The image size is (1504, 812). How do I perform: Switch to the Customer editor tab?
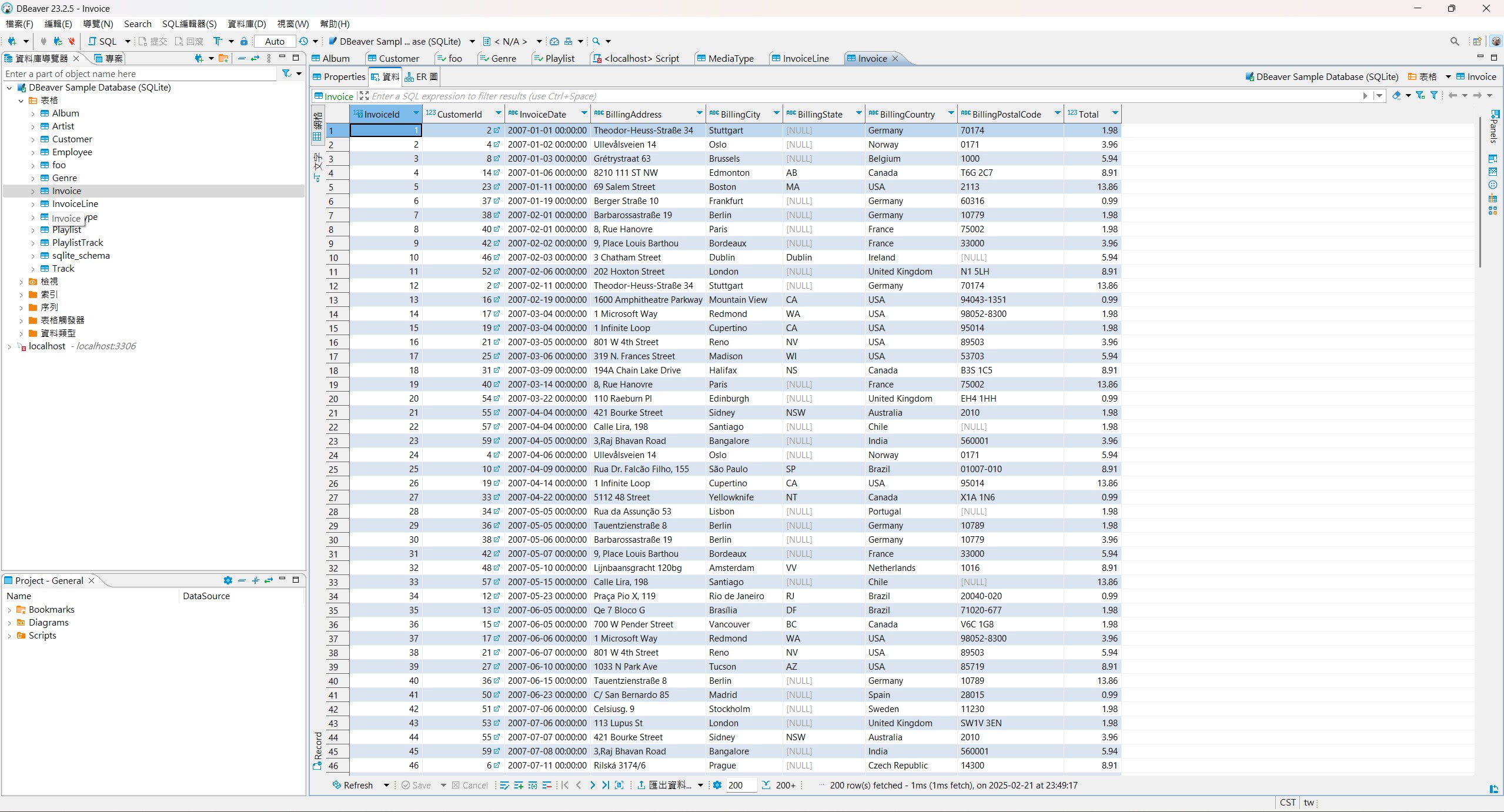click(x=393, y=58)
